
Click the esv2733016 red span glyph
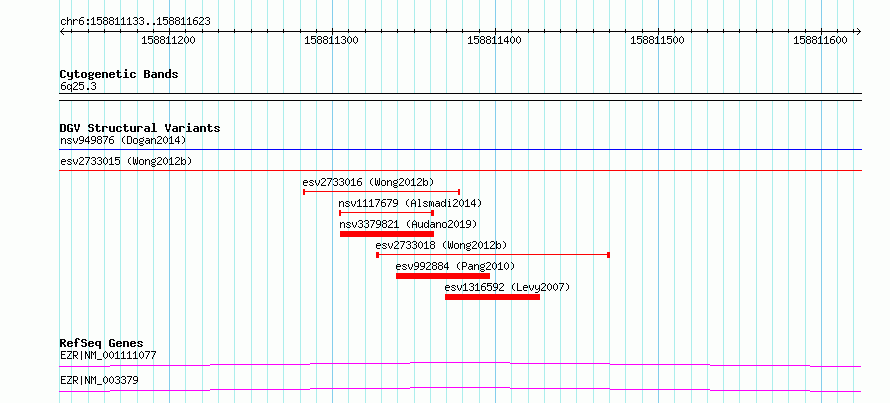click(x=381, y=192)
